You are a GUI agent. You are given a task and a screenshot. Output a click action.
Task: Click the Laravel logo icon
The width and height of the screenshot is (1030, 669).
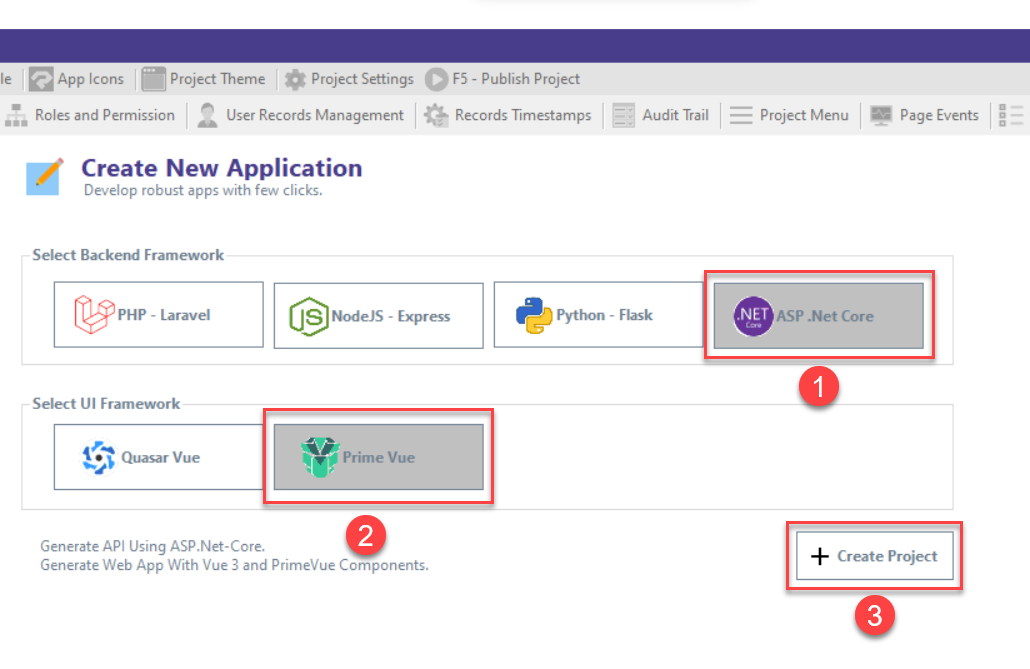[x=94, y=314]
